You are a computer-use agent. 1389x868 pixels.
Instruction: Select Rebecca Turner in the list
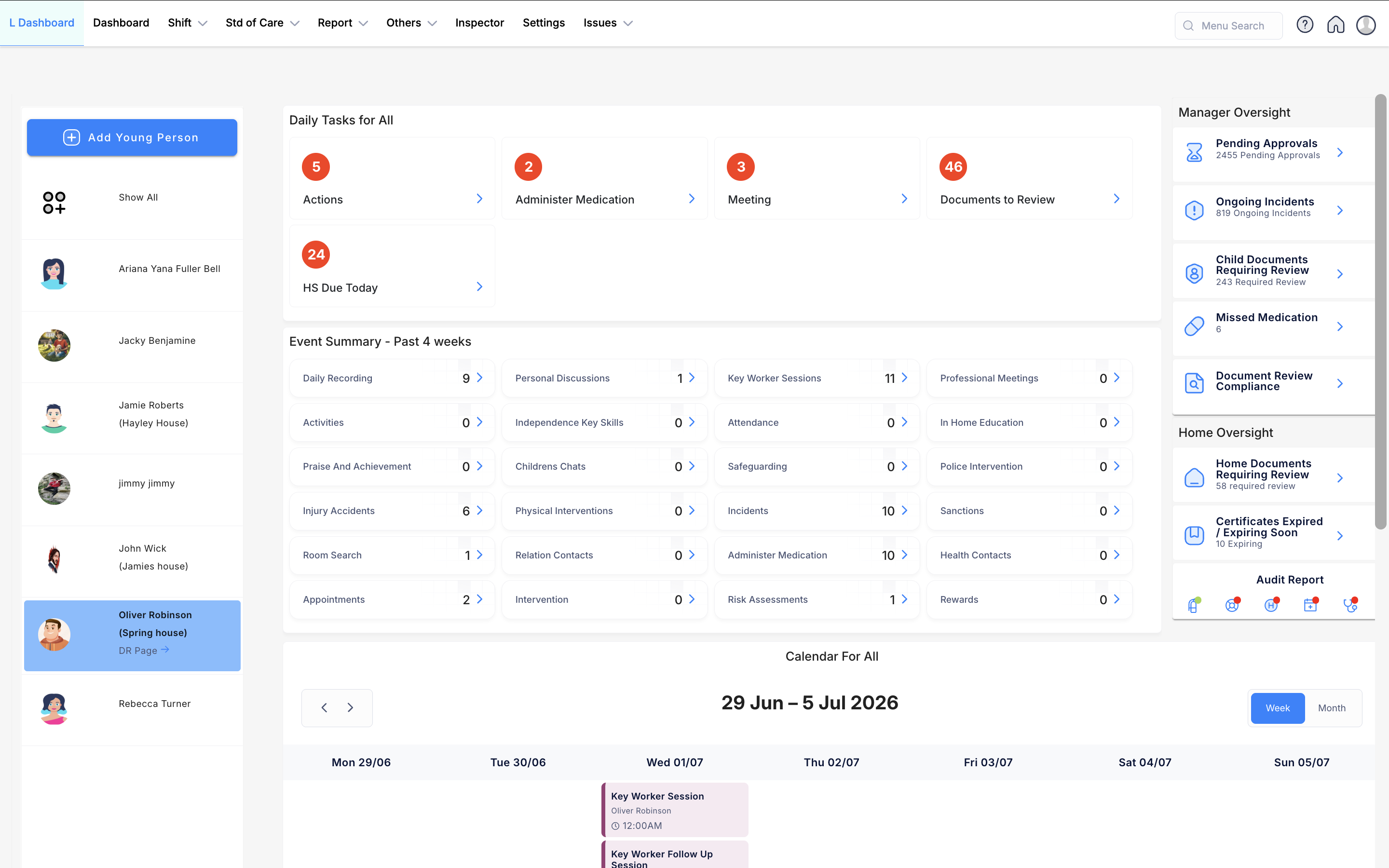pyautogui.click(x=132, y=709)
